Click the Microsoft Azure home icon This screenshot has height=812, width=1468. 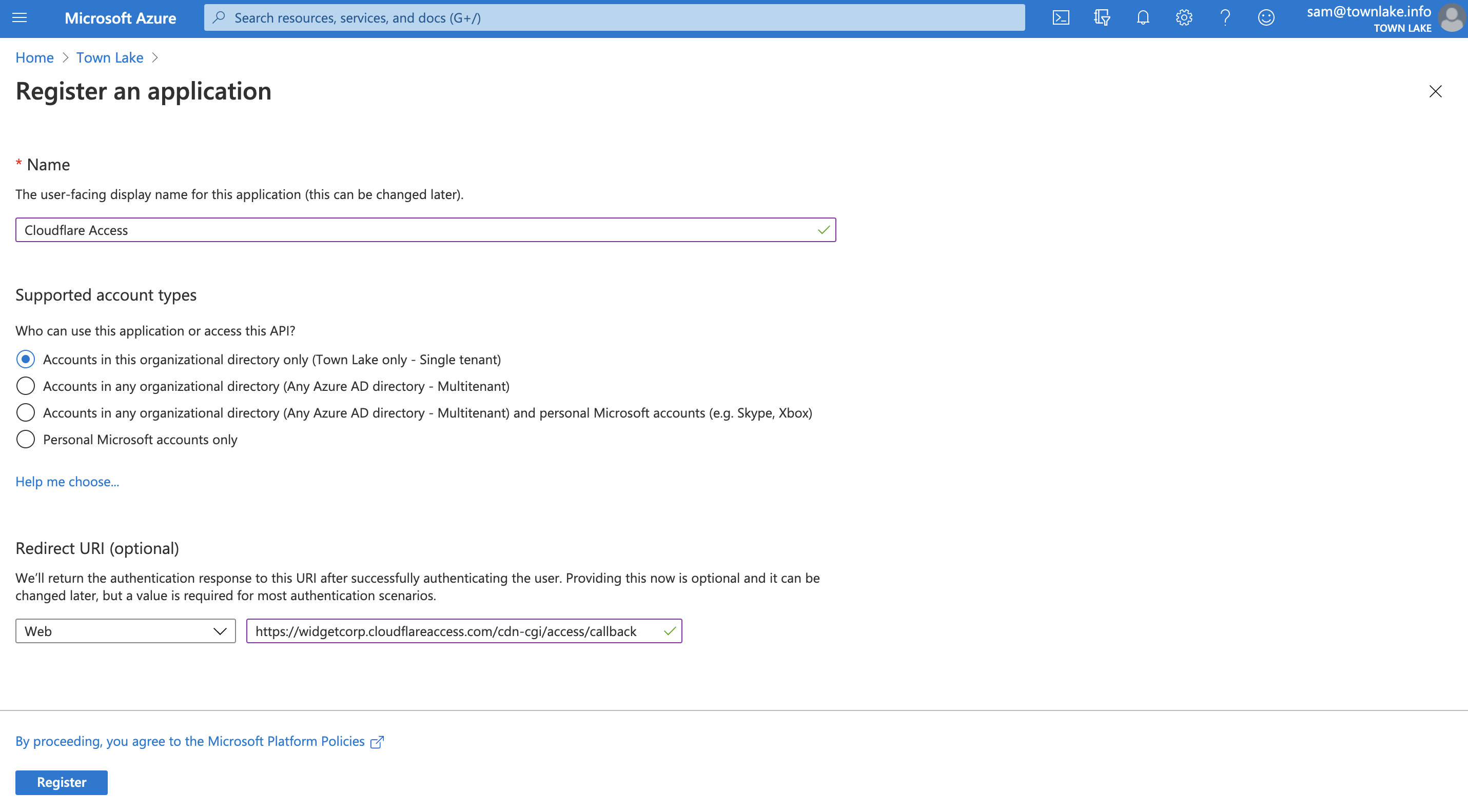click(119, 18)
